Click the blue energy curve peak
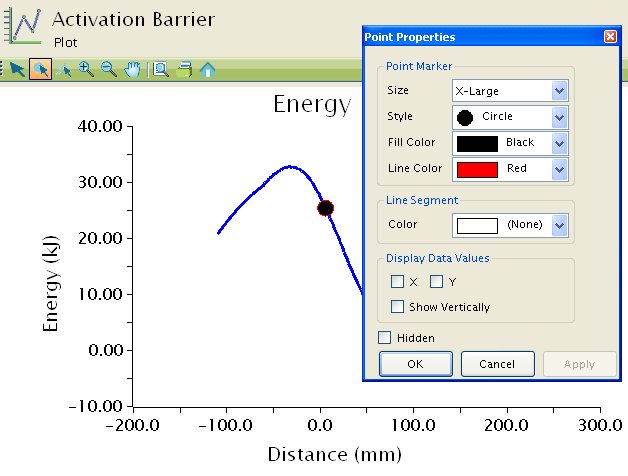The width and height of the screenshot is (628, 476). pos(290,167)
